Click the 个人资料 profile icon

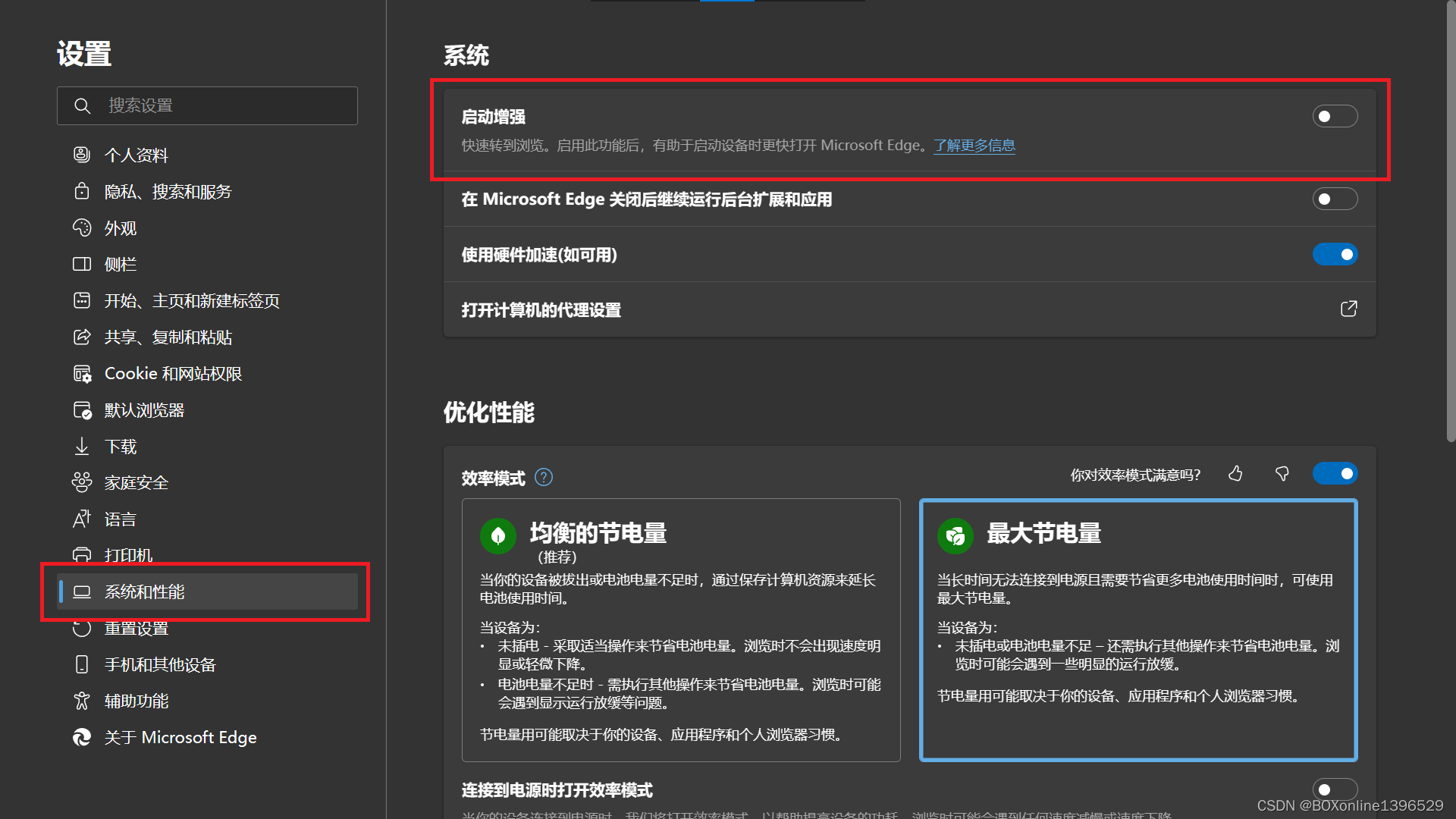82,155
